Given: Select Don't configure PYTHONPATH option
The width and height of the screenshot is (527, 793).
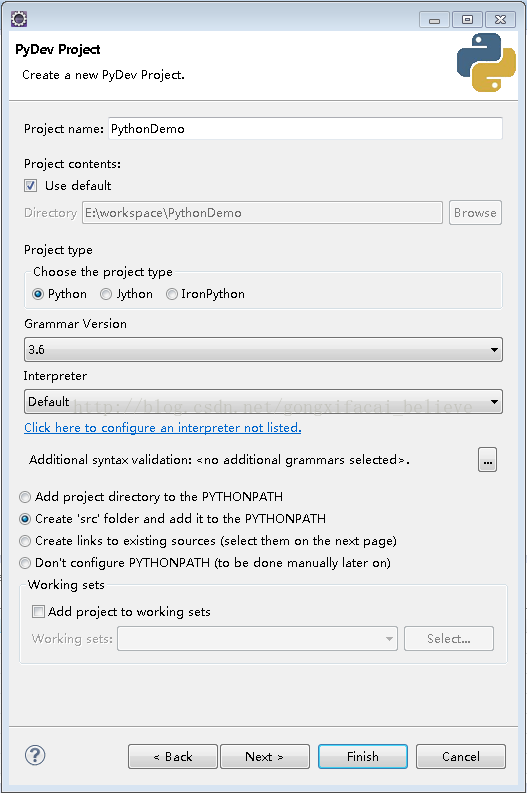Looking at the screenshot, I should point(25,563).
